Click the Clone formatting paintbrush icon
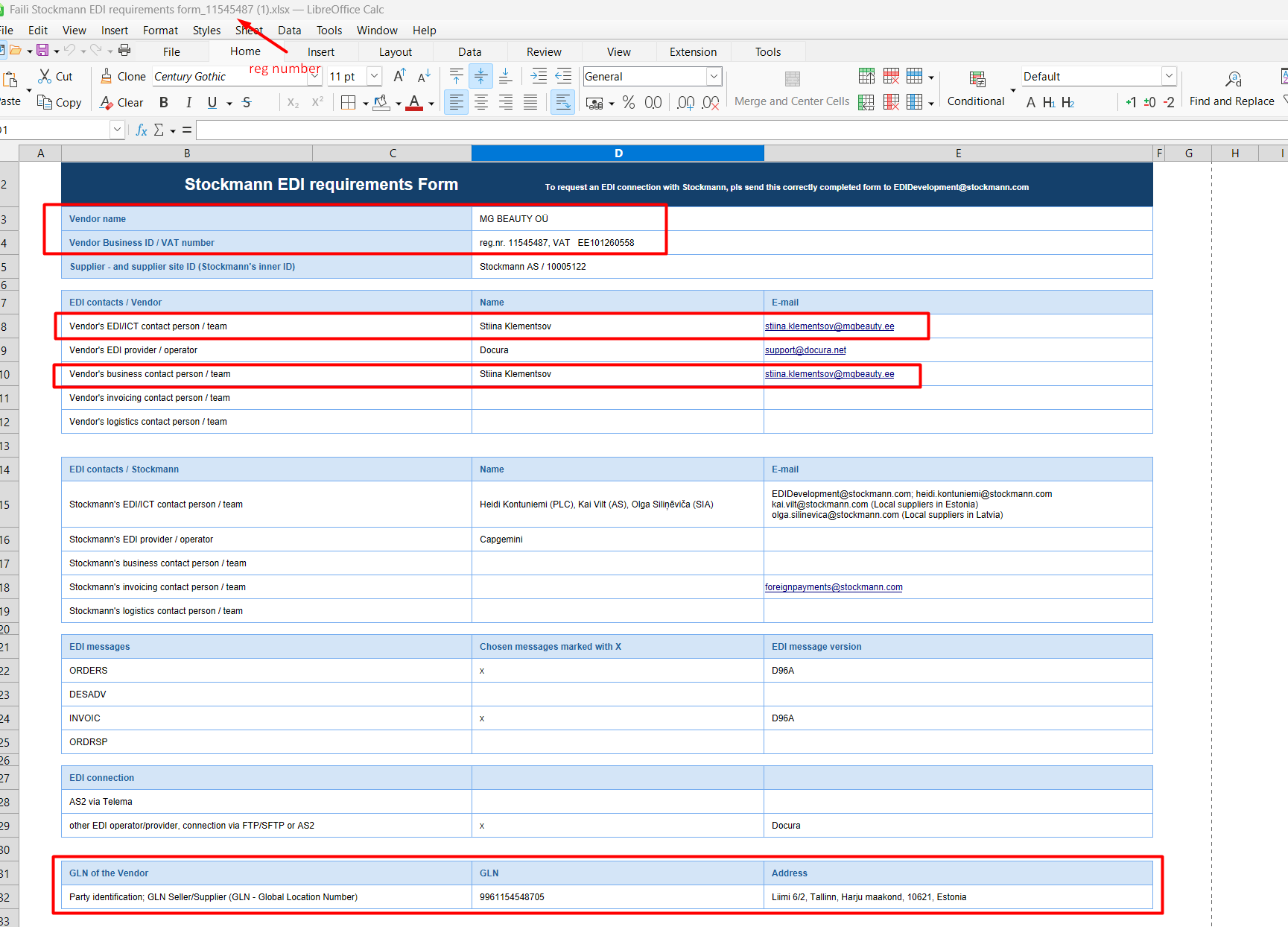Viewport: 1288px width, 927px height. click(107, 76)
